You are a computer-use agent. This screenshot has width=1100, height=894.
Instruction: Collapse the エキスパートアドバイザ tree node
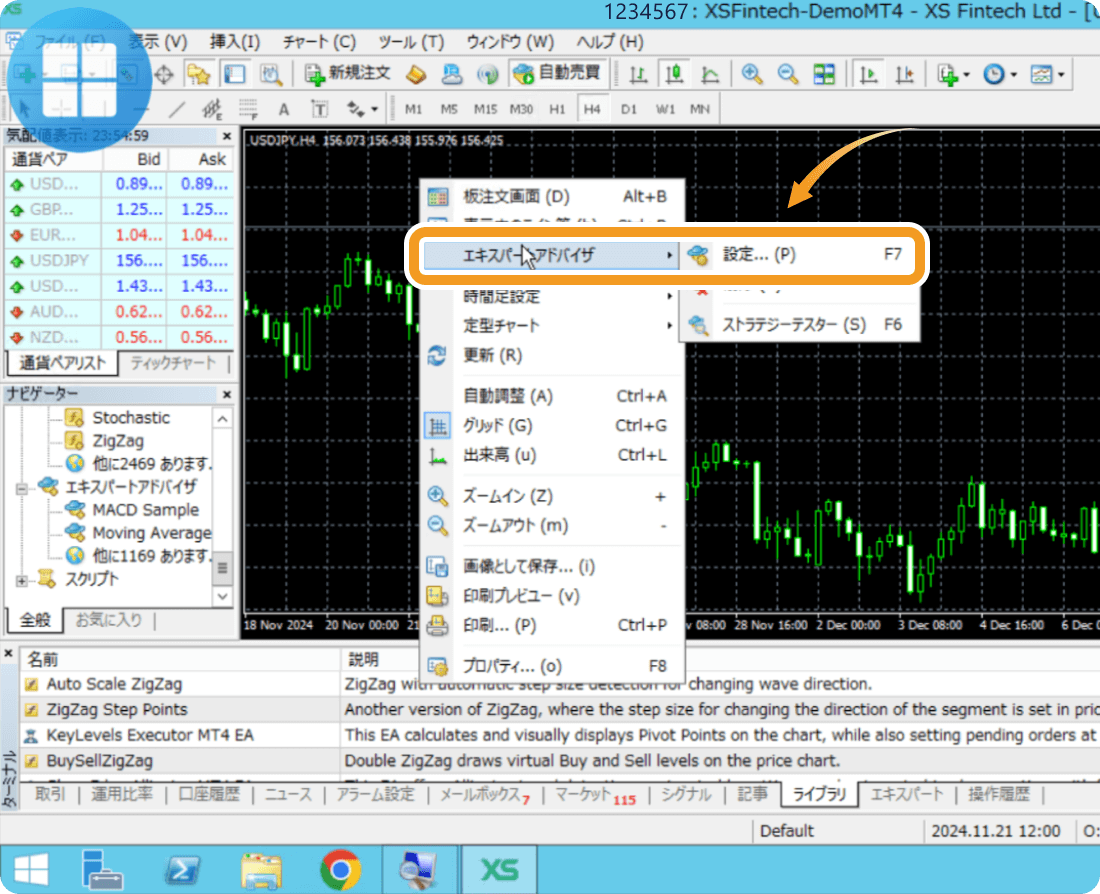[x=22, y=487]
